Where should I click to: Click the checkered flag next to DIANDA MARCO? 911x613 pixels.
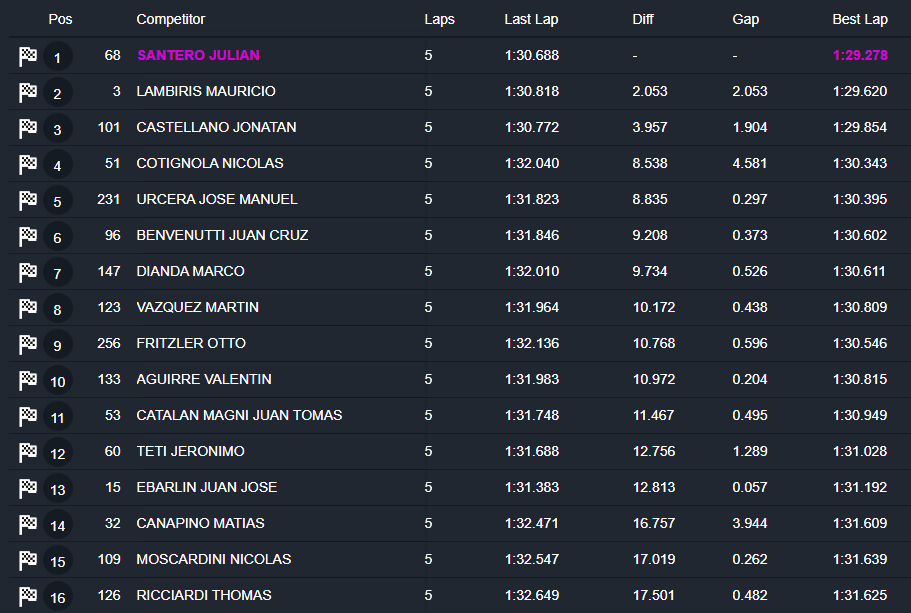click(28, 272)
